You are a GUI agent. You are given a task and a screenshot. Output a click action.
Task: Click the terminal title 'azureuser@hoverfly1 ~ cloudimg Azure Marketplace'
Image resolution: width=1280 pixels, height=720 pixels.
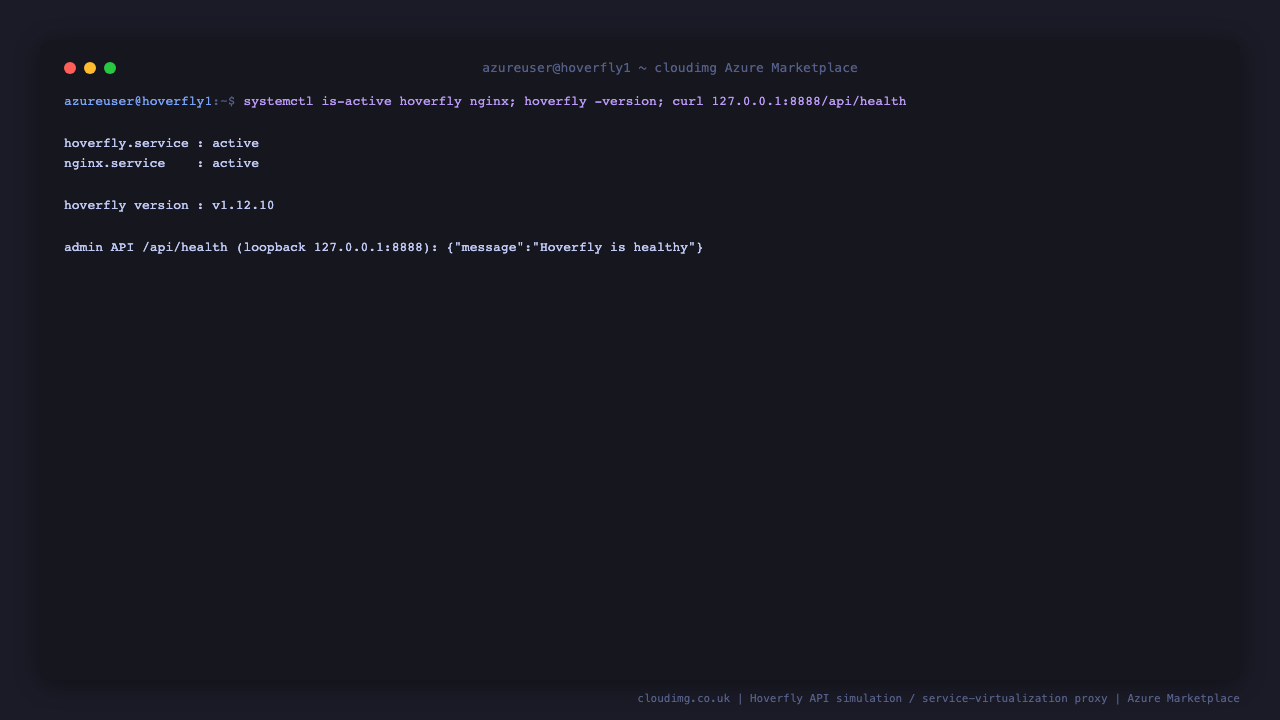pyautogui.click(x=670, y=68)
